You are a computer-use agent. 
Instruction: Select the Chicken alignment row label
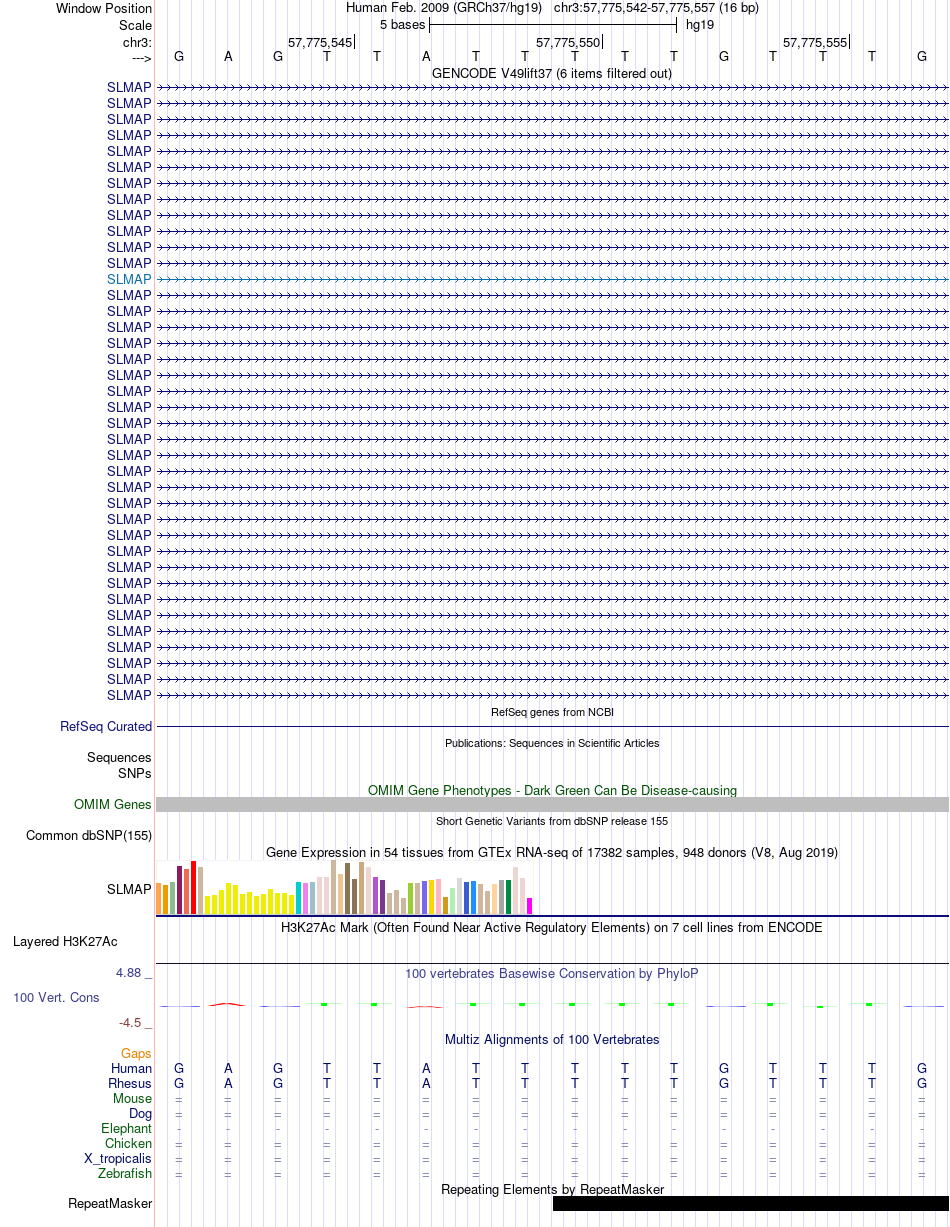[128, 1144]
